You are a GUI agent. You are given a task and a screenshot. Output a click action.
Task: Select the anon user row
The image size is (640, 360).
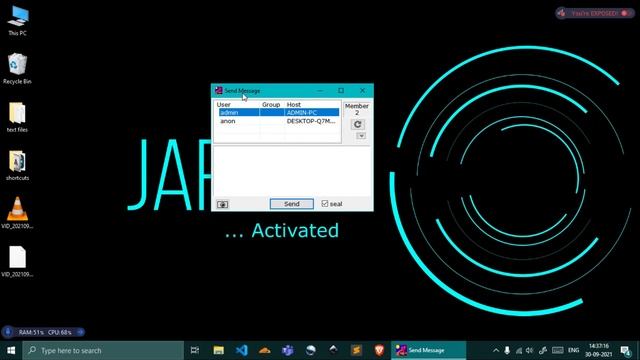(x=279, y=121)
